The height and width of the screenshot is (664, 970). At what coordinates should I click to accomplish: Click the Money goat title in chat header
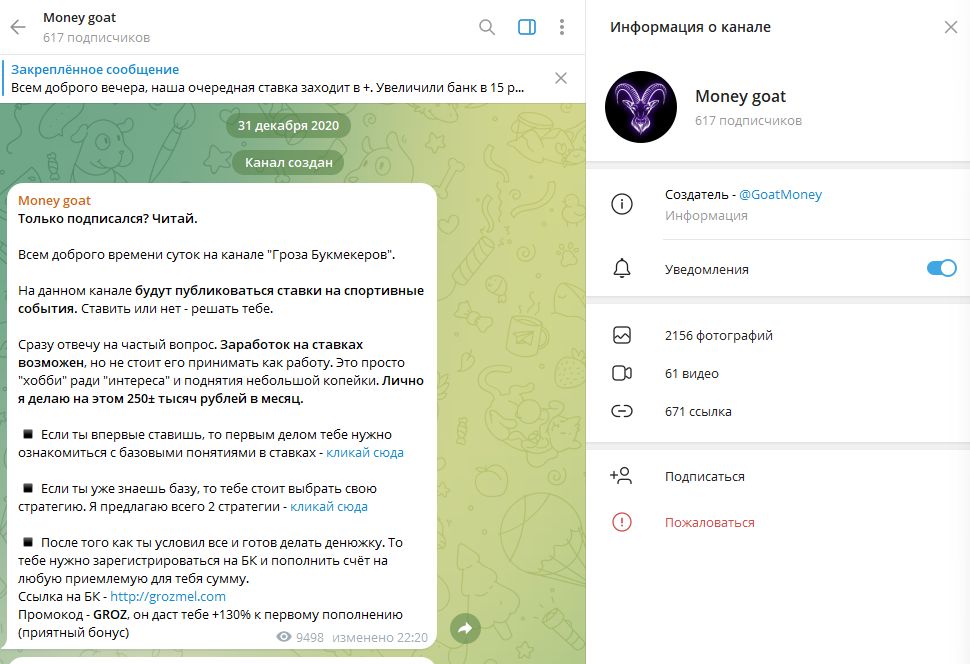(x=79, y=17)
